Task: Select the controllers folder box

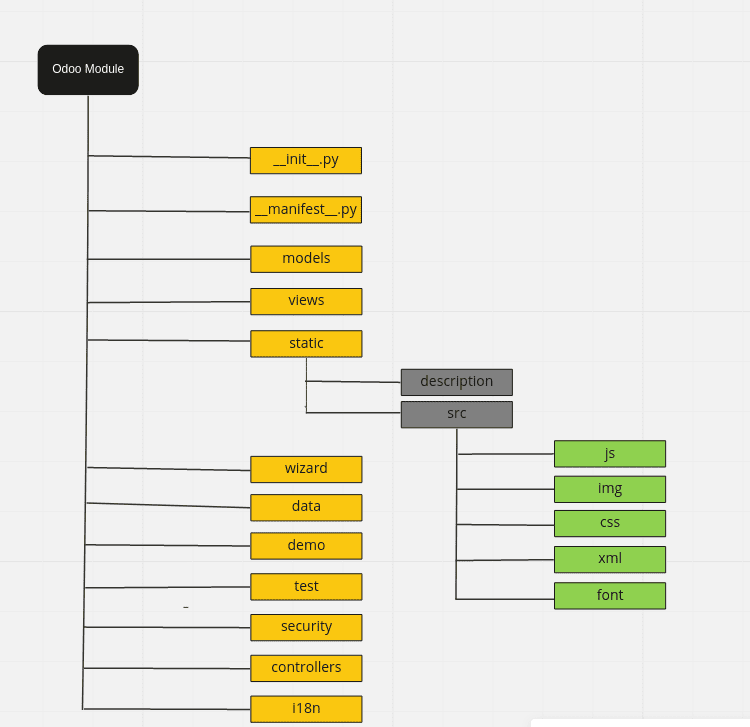Action: coord(306,668)
